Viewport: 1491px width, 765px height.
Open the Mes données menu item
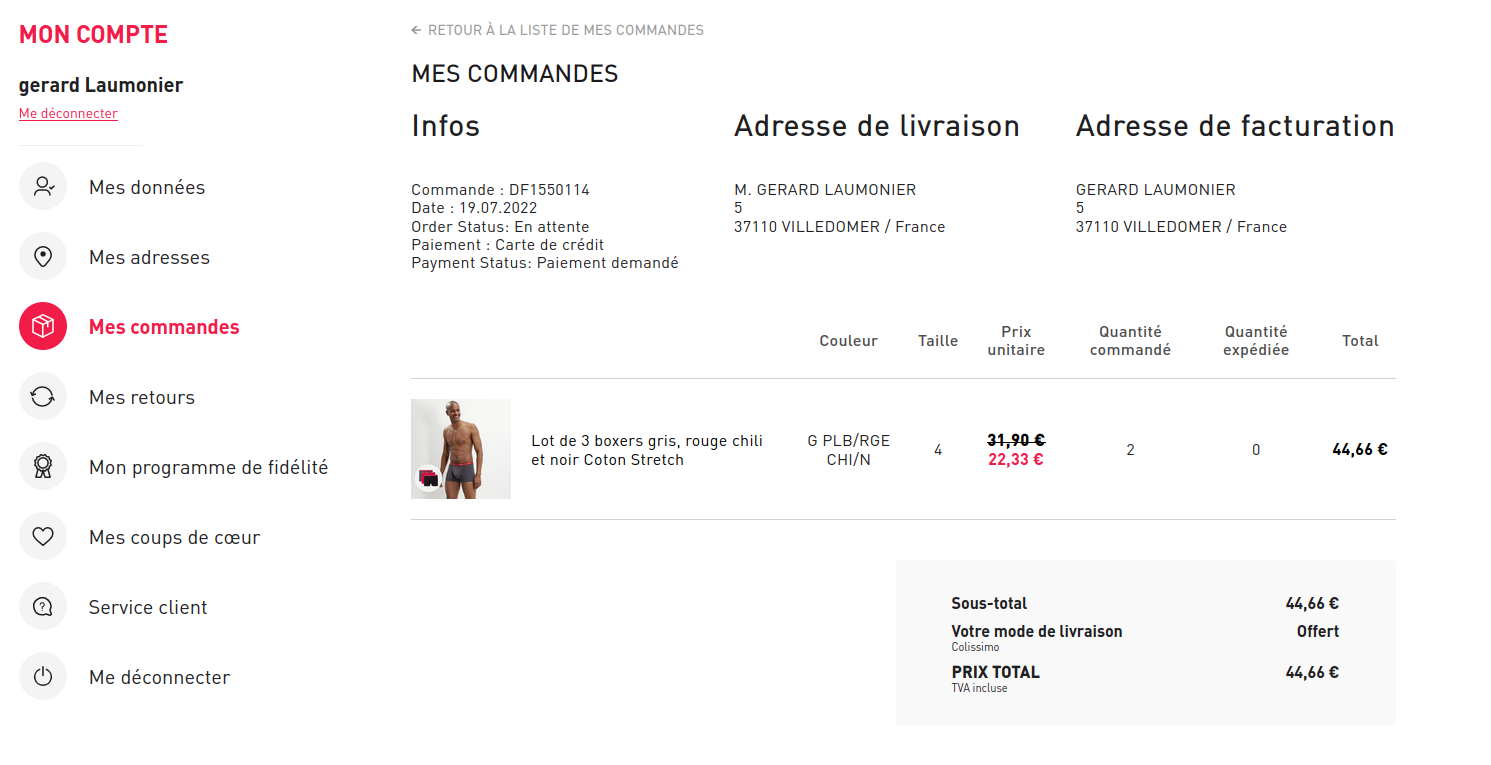tap(147, 187)
